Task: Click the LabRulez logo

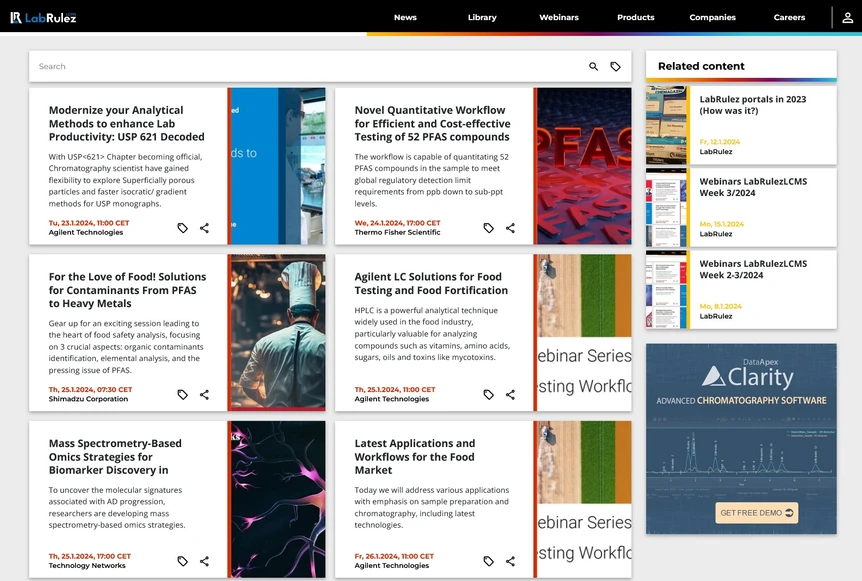Action: pos(43,18)
